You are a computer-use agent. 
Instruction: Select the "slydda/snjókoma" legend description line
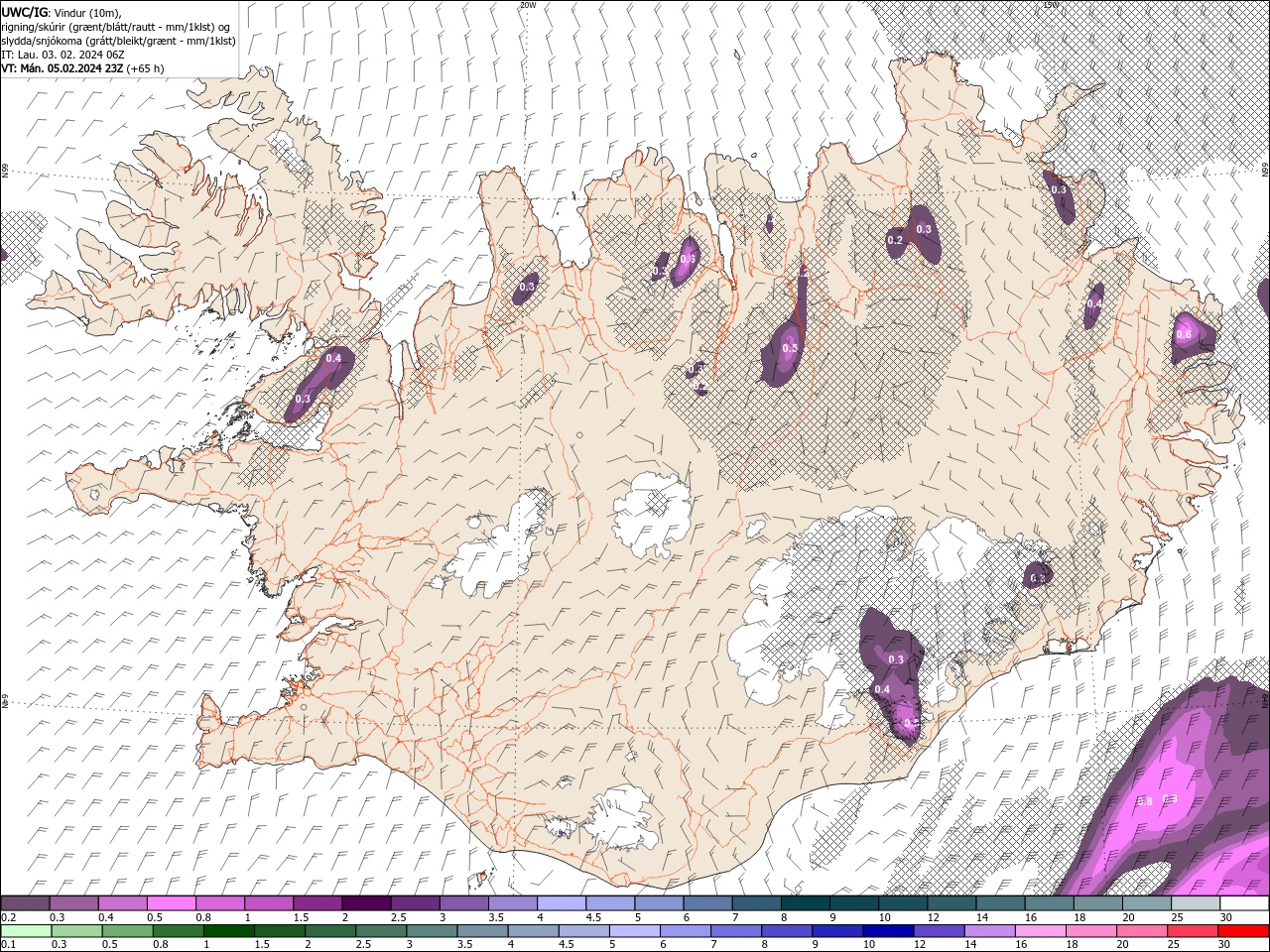[x=118, y=41]
